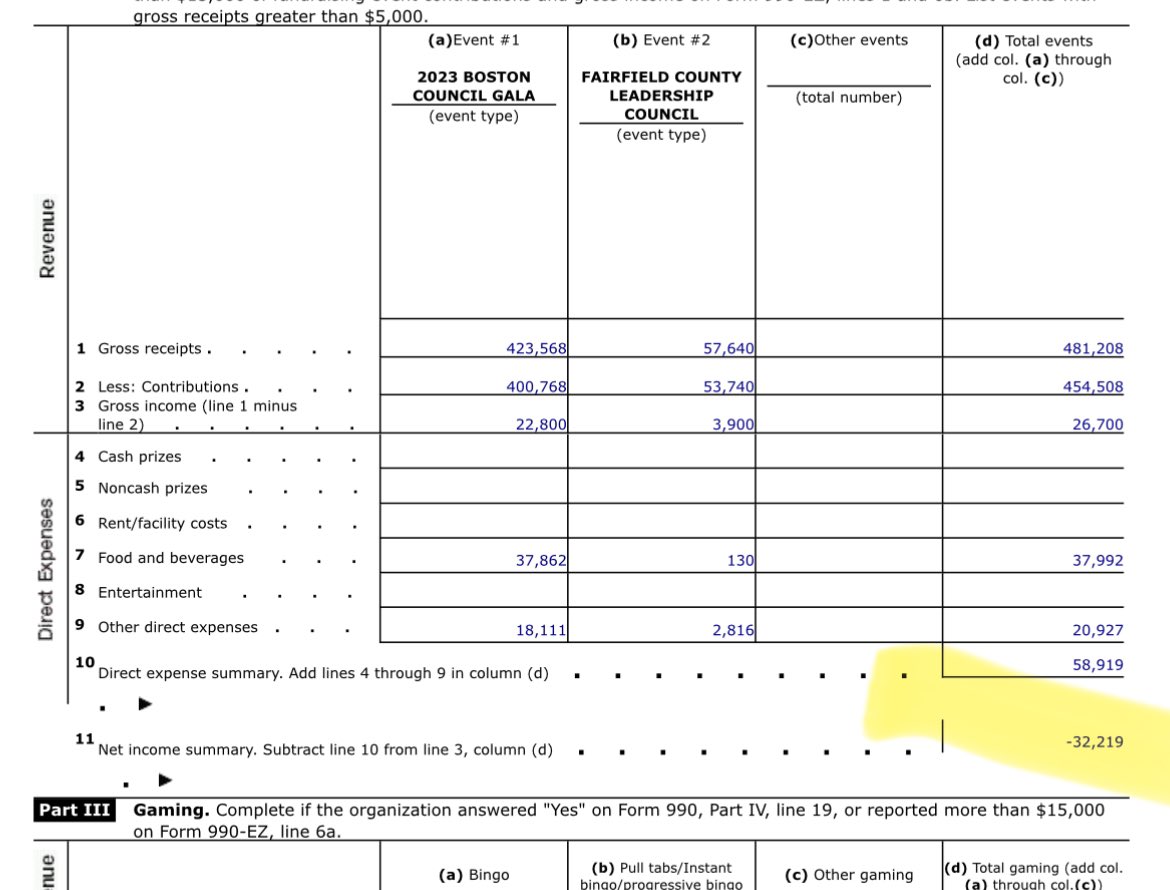Screen dimensions: 1170x890
Task: Click food and beverages value 37,862
Action: (541, 560)
